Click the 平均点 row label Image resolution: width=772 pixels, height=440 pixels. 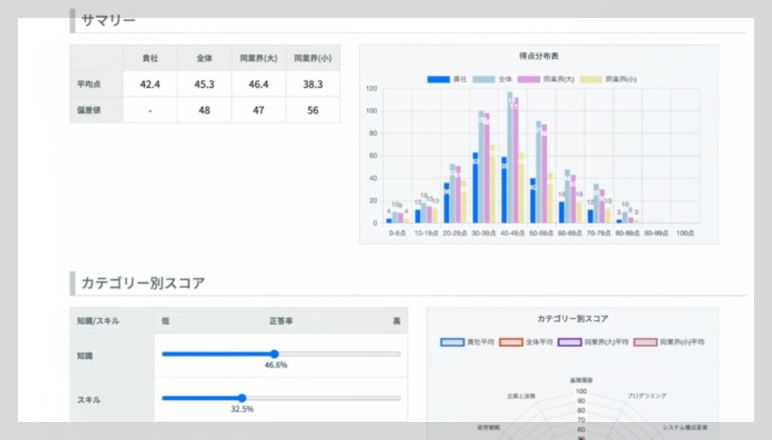[x=87, y=84]
